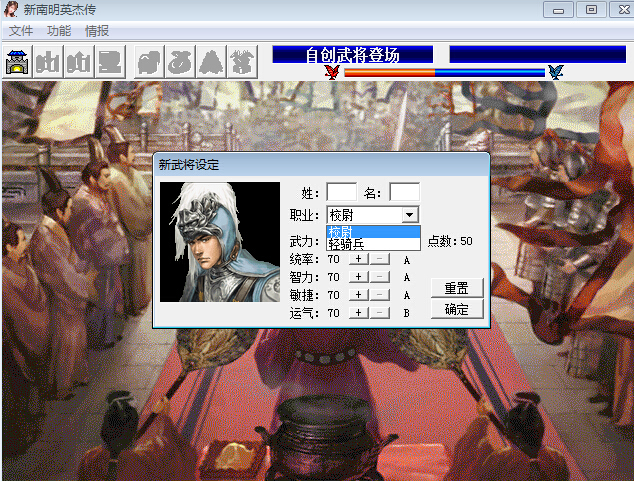Decrease 智力 with its minus button
Image resolution: width=634 pixels, height=481 pixels.
380,277
